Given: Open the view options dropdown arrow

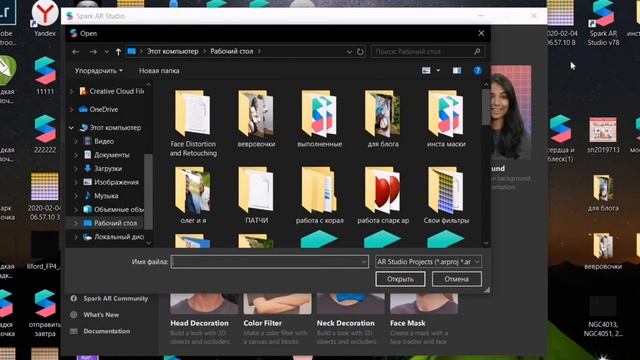Looking at the screenshot, I should (x=438, y=71).
